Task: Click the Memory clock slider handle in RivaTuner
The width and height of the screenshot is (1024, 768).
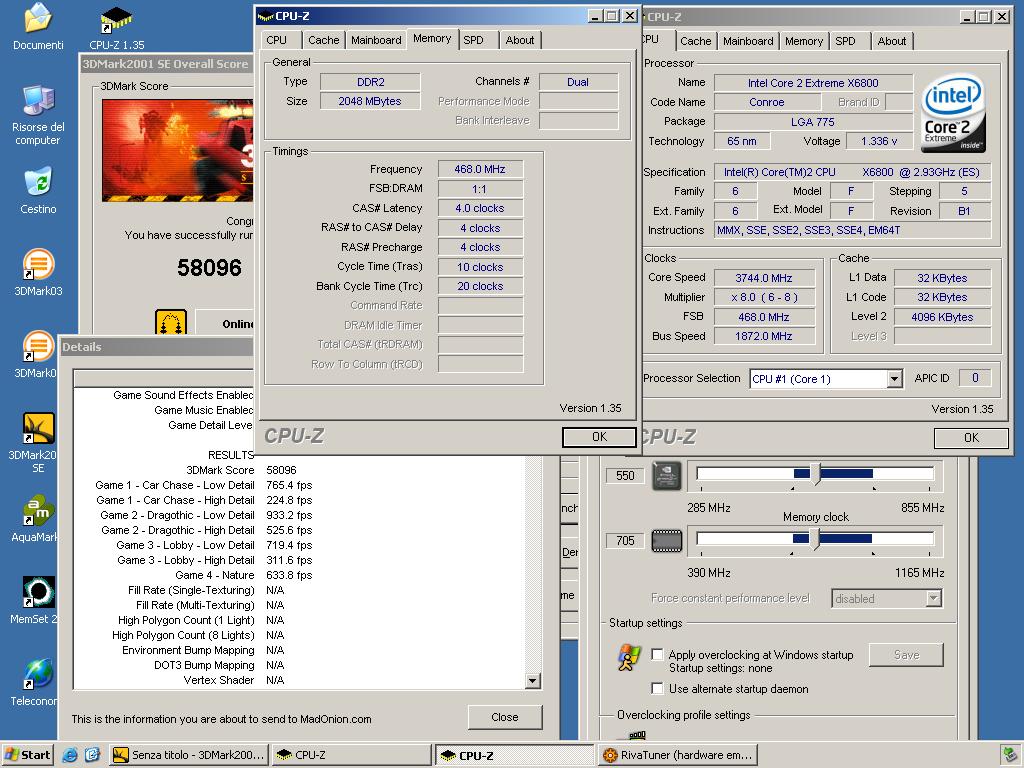Action: (814, 539)
